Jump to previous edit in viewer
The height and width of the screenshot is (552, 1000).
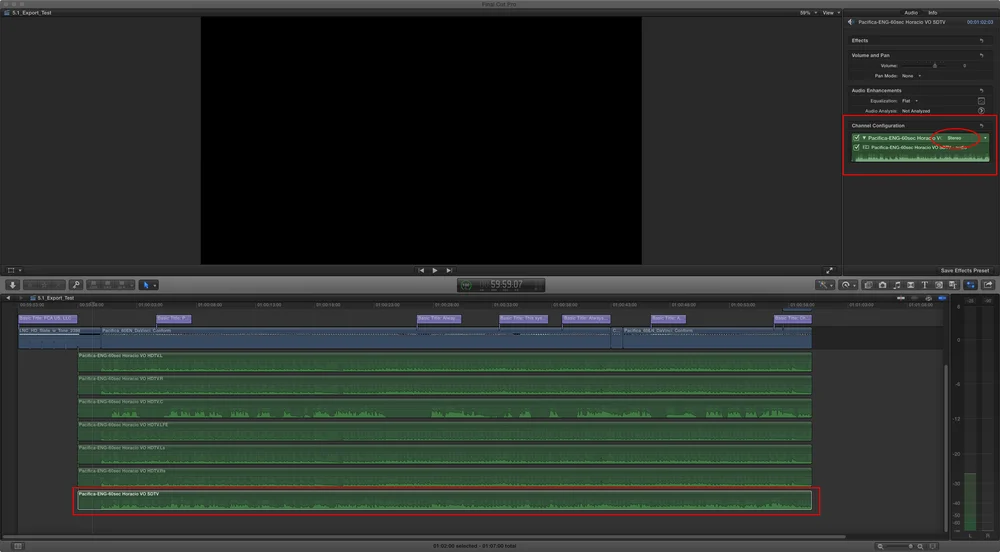pyautogui.click(x=421, y=270)
